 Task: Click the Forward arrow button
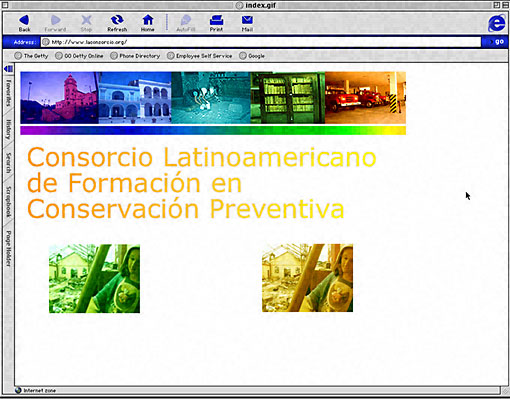[x=55, y=23]
